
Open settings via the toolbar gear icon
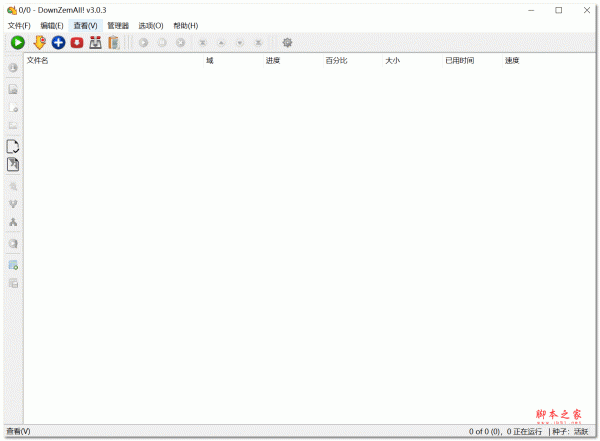[287, 42]
